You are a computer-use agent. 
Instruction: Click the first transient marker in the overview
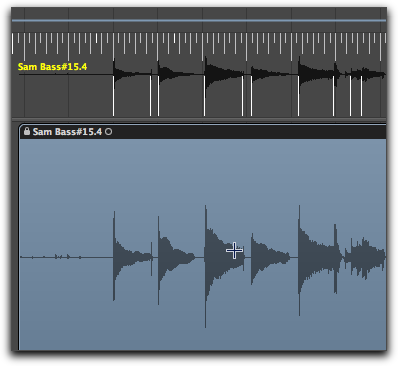click(x=113, y=96)
